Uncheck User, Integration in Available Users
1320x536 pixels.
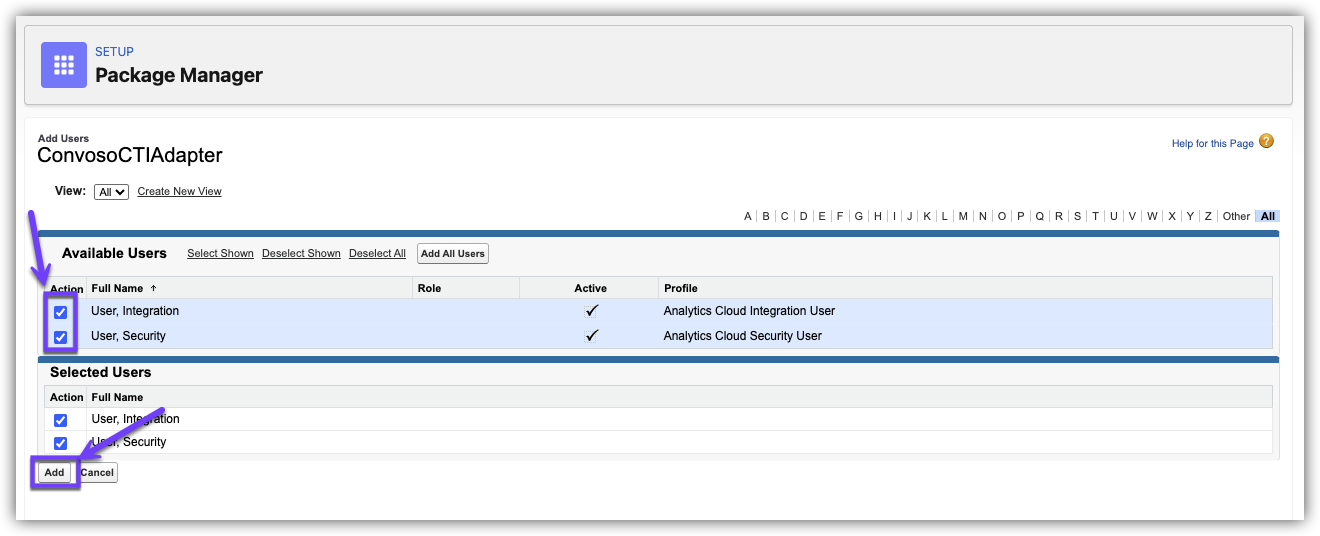tap(61, 312)
